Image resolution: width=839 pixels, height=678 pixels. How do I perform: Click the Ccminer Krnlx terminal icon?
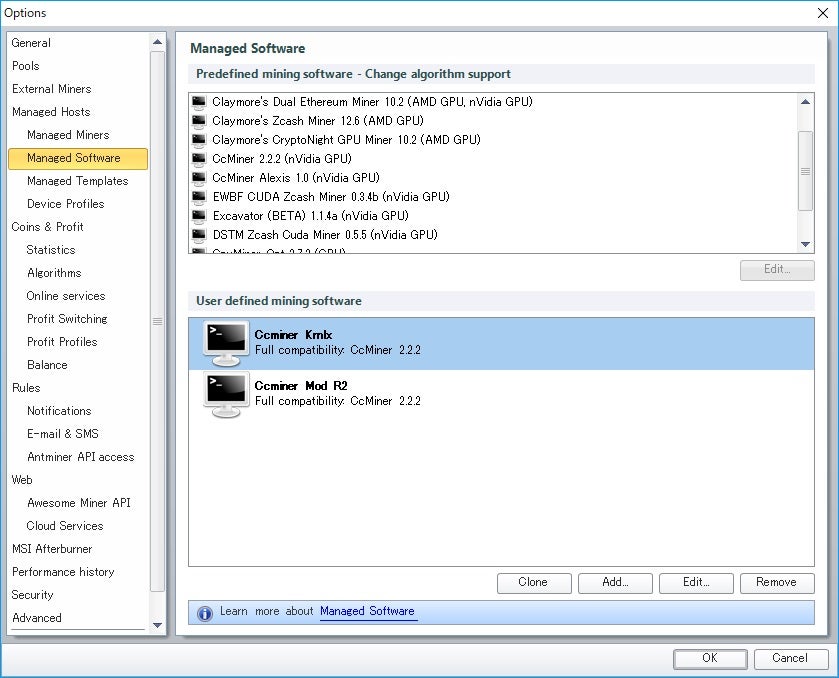point(226,343)
